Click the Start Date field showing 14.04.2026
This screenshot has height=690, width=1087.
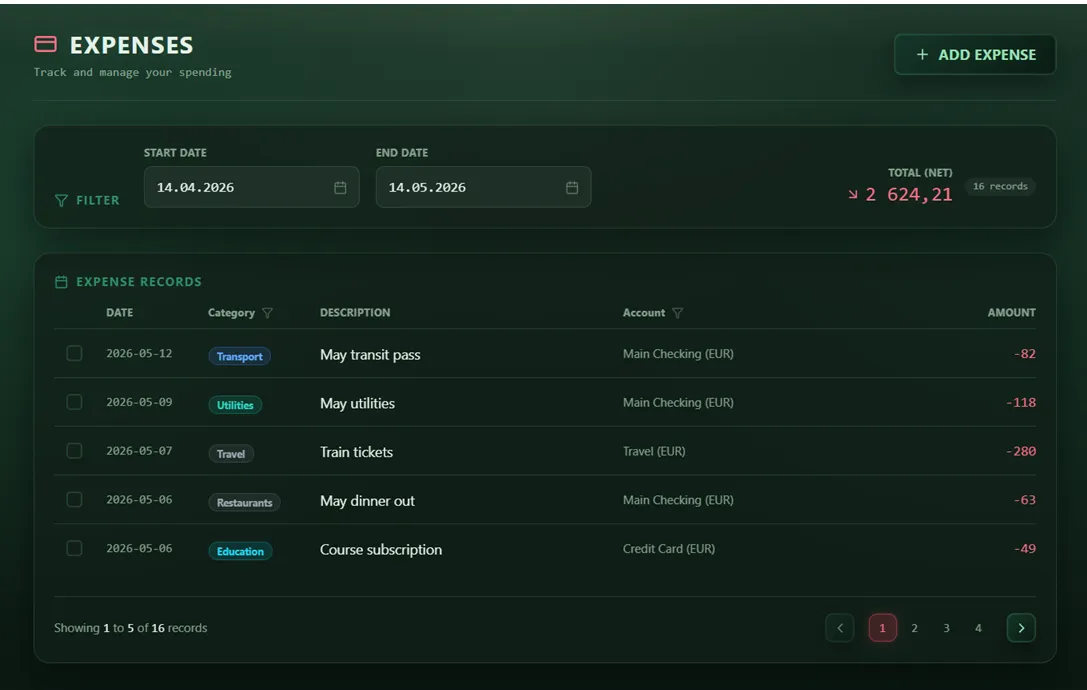[x=252, y=187]
